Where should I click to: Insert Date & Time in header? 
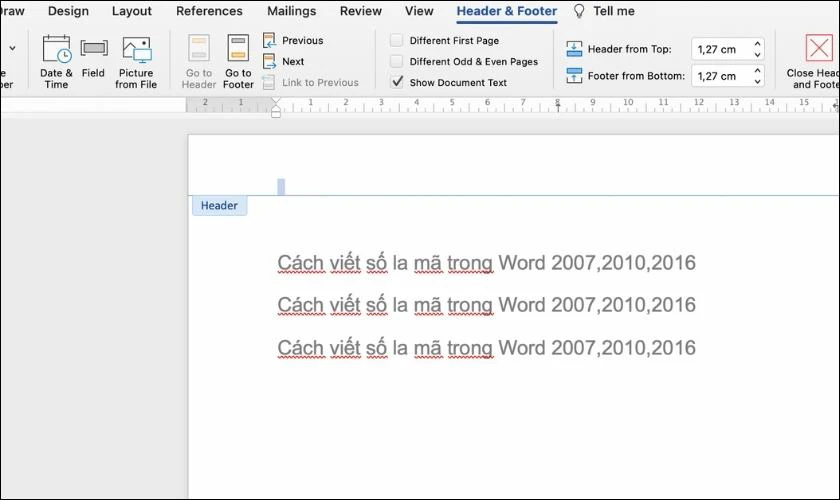pyautogui.click(x=56, y=62)
